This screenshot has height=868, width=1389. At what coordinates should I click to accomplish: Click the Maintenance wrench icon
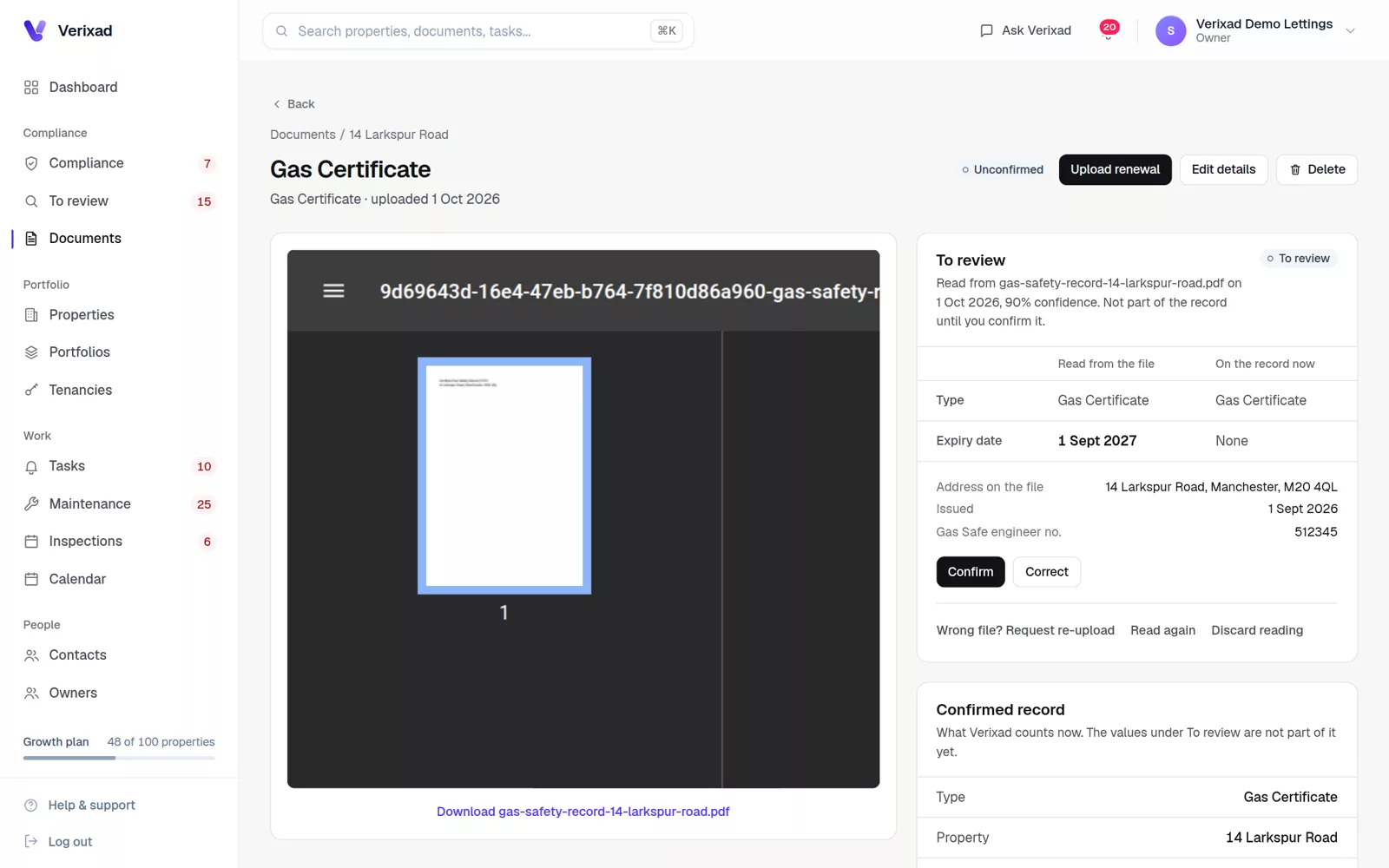(31, 504)
